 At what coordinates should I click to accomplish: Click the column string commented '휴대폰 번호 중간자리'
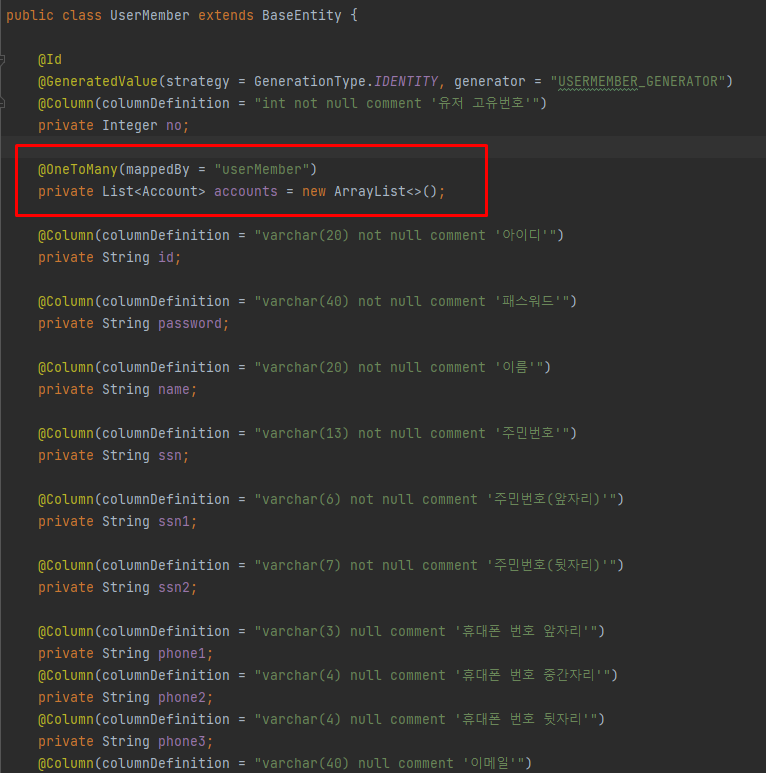[433, 676]
